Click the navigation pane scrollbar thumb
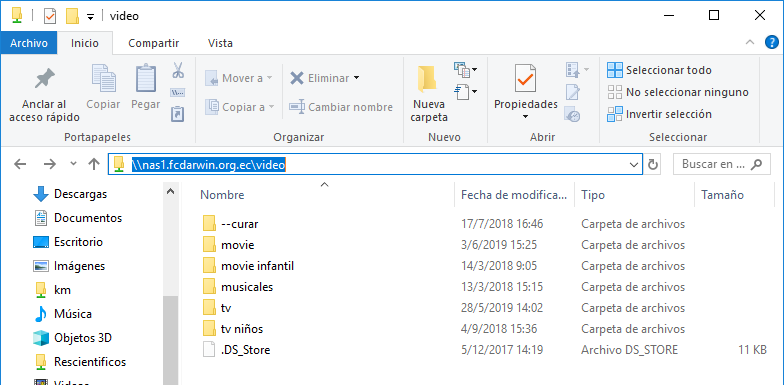Screen dimensions: 784x385 pyautogui.click(x=170, y=340)
